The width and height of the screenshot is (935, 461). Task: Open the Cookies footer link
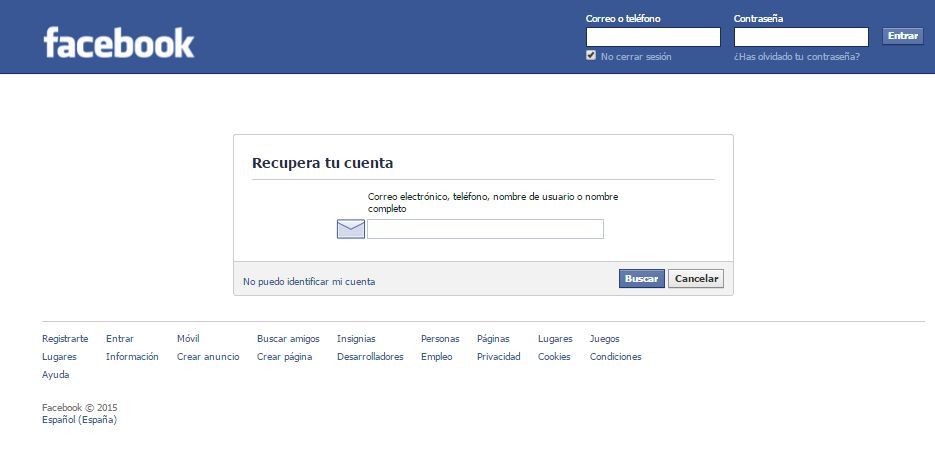(554, 357)
